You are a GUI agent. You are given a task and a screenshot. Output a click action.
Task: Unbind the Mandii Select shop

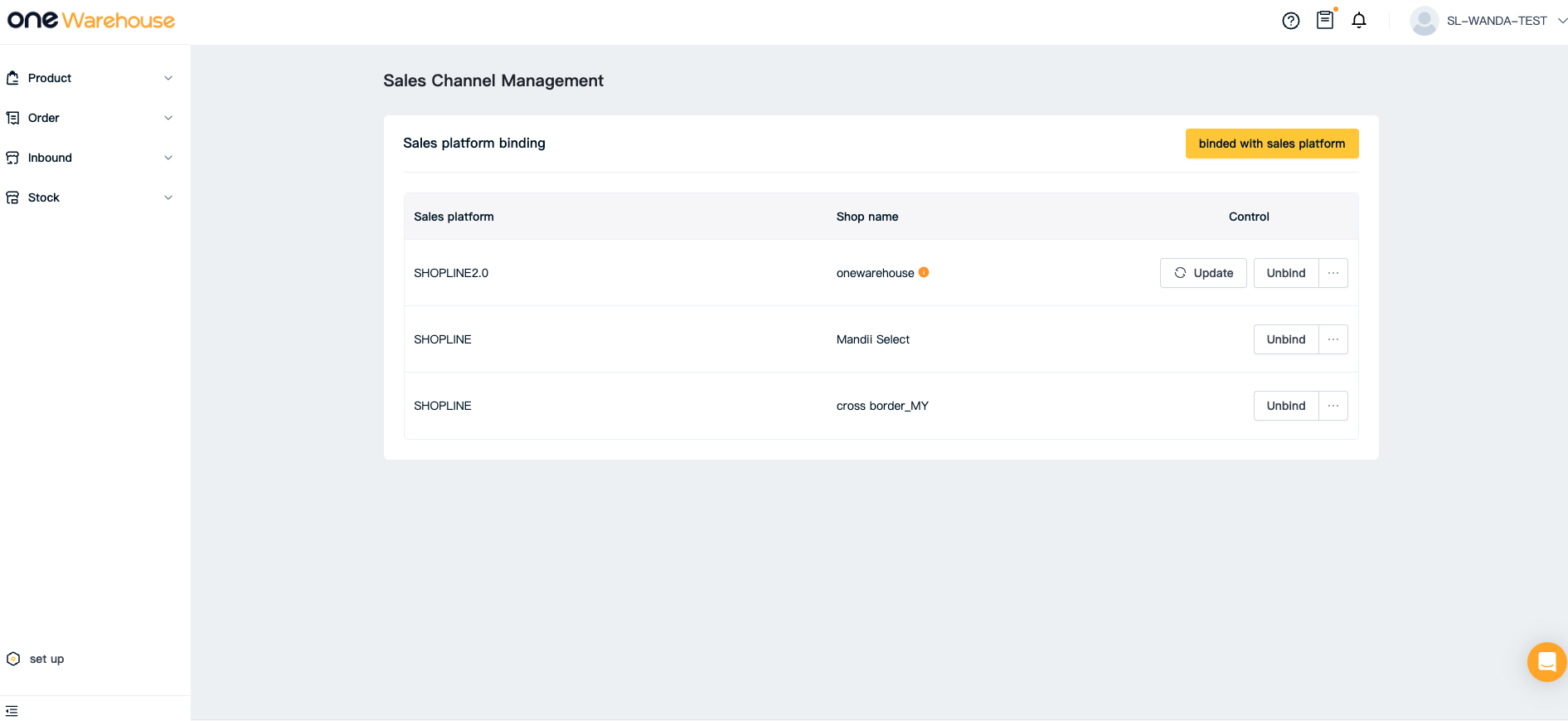coord(1286,339)
